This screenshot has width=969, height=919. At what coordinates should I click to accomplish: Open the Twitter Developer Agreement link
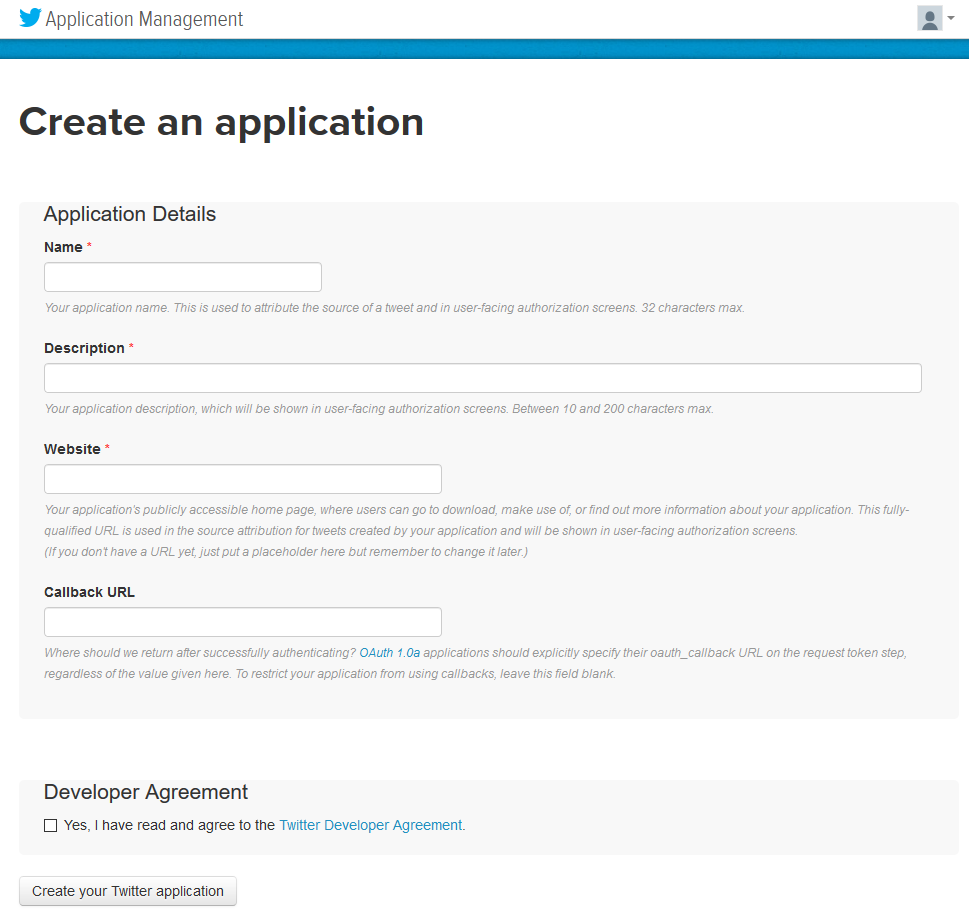(371, 825)
